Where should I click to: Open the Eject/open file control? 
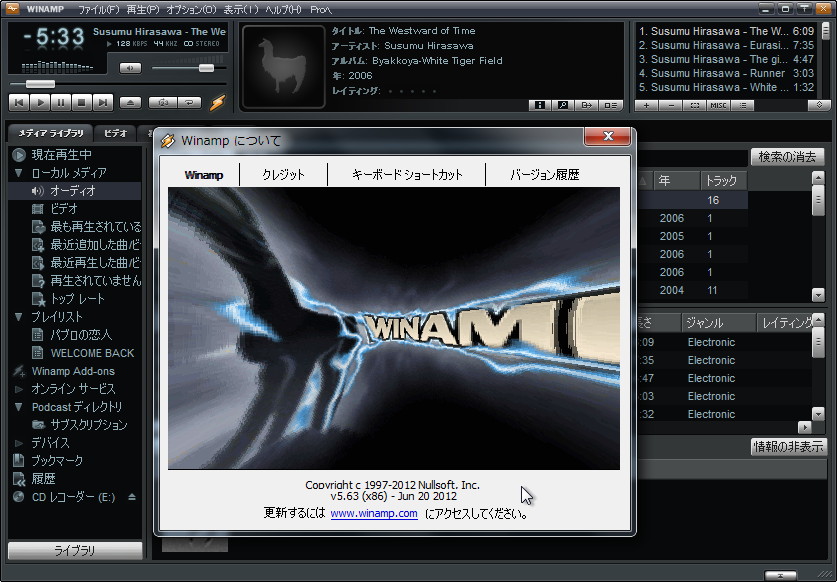[x=128, y=102]
